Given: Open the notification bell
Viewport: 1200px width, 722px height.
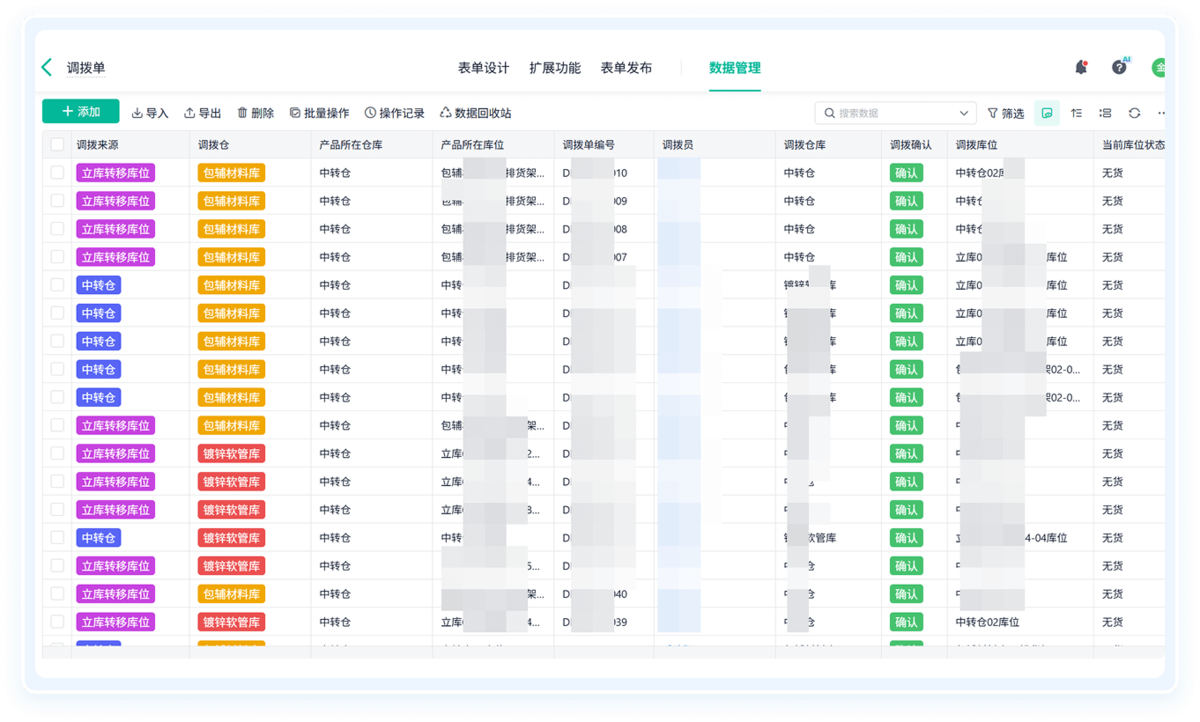Looking at the screenshot, I should (x=1081, y=67).
